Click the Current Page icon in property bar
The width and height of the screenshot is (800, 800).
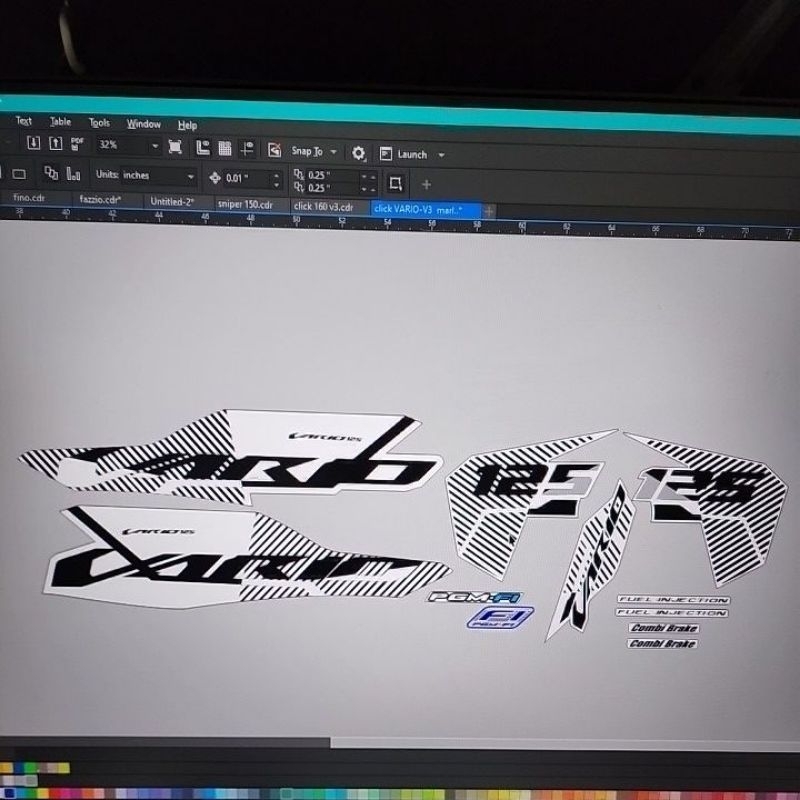pyautogui.click(x=73, y=174)
